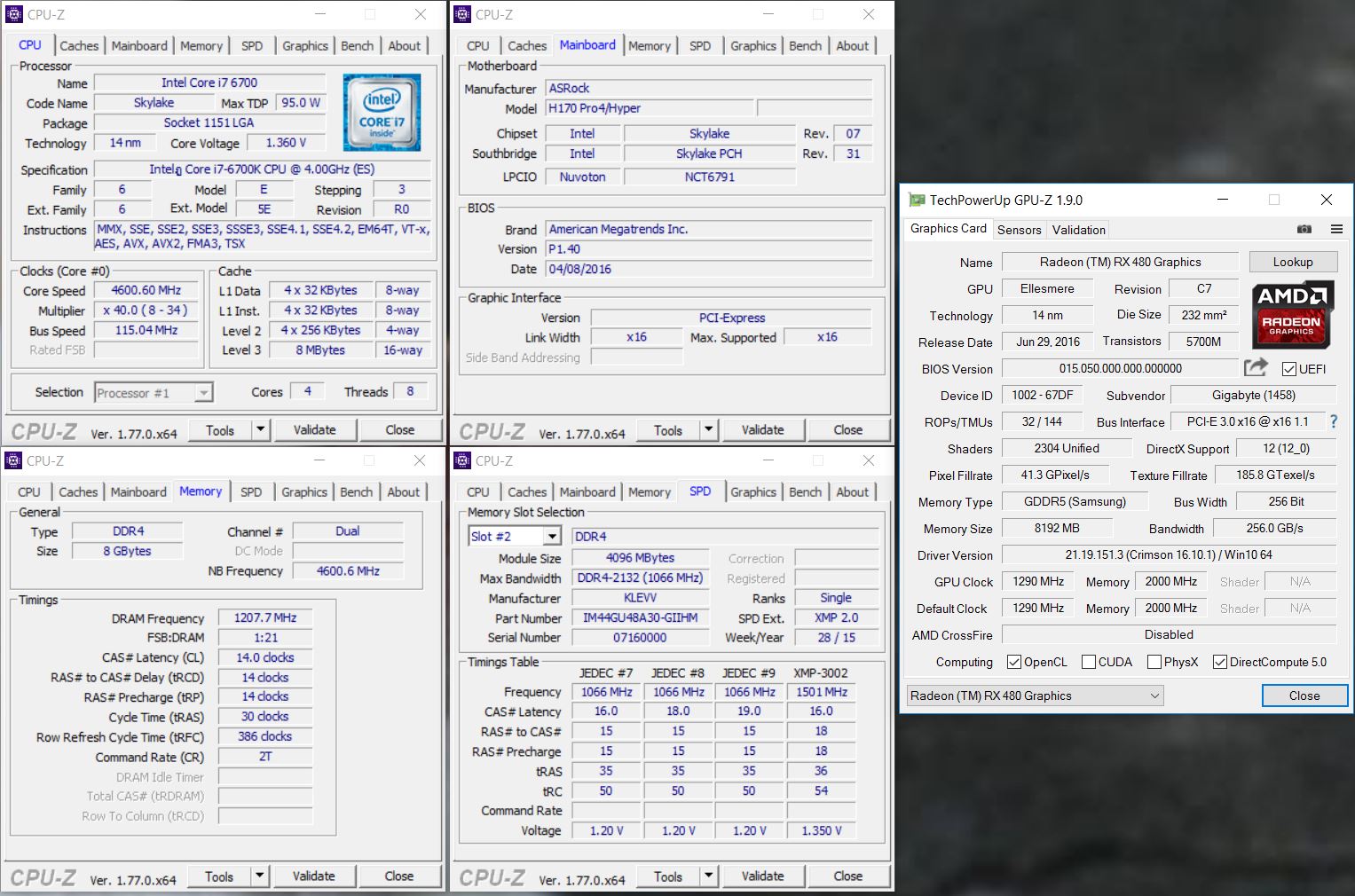The image size is (1355, 896).
Task: Click the Intel Core i7 logo
Action: 382,112
